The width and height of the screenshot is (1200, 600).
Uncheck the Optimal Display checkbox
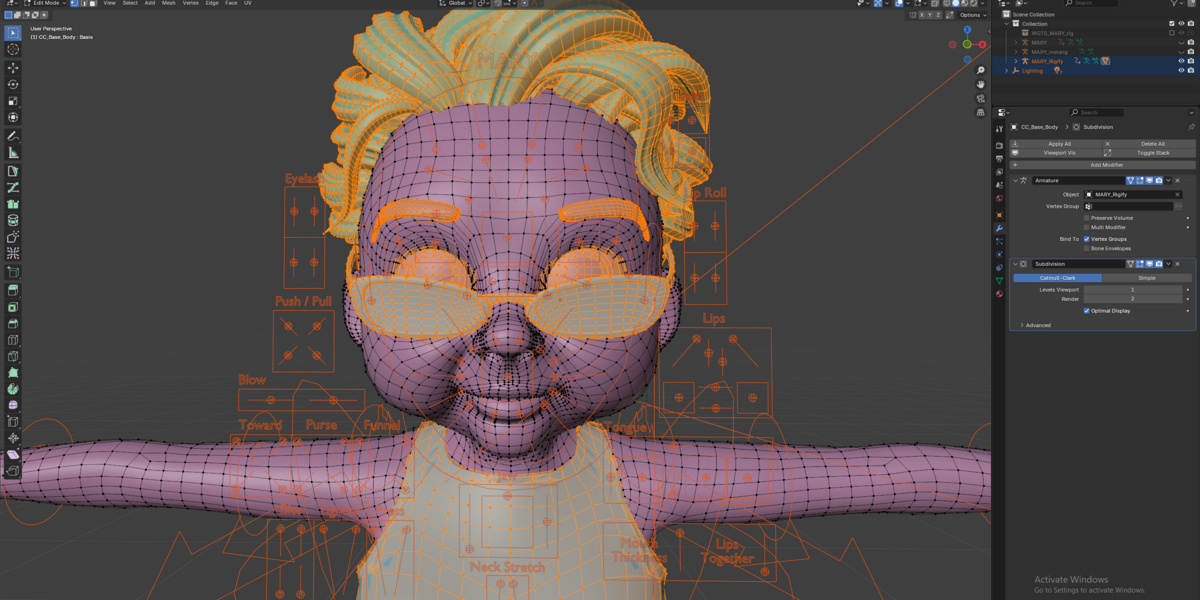[1087, 311]
